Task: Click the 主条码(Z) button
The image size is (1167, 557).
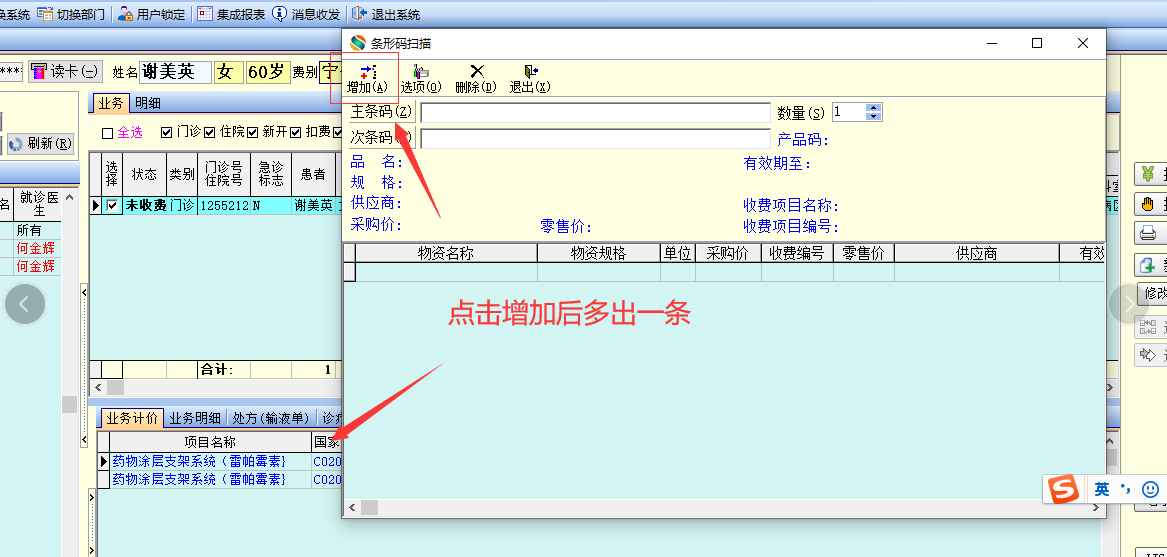Action: pyautogui.click(x=382, y=112)
